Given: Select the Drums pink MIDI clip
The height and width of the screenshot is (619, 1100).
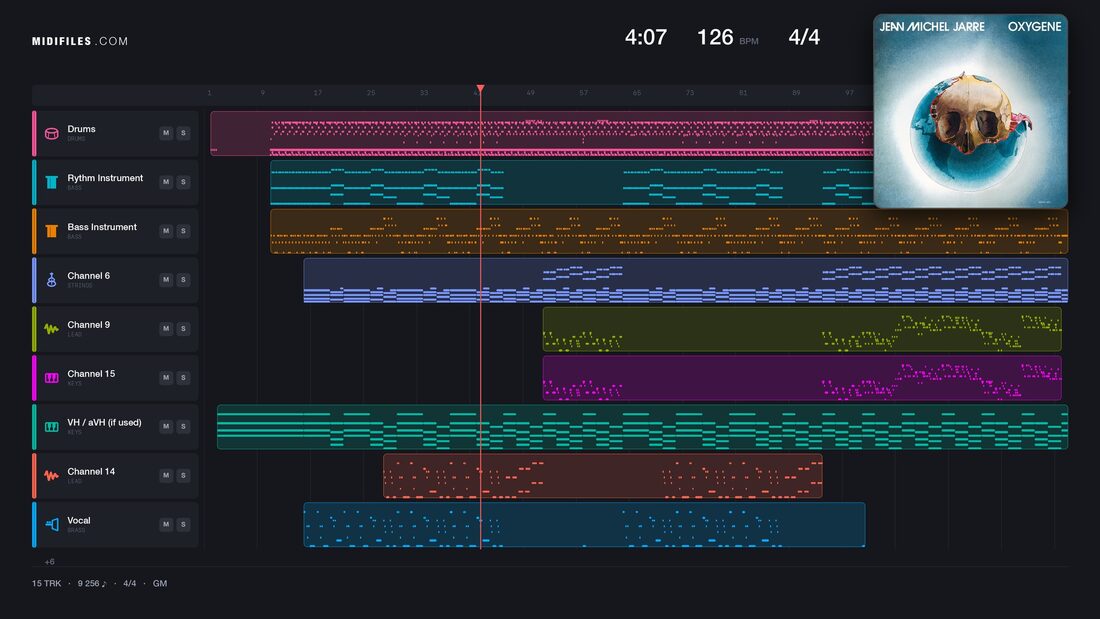Looking at the screenshot, I should 542,133.
